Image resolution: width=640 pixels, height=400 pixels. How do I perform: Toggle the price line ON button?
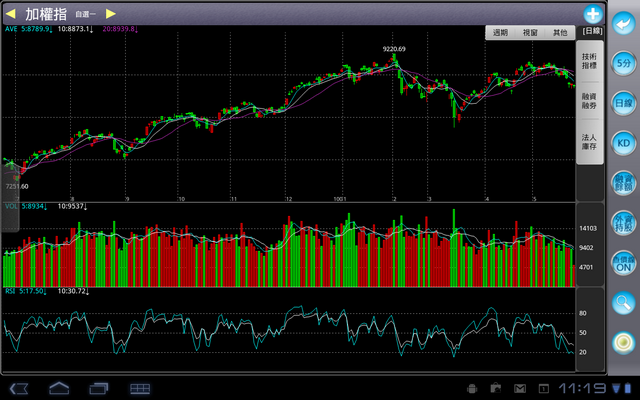tap(624, 263)
